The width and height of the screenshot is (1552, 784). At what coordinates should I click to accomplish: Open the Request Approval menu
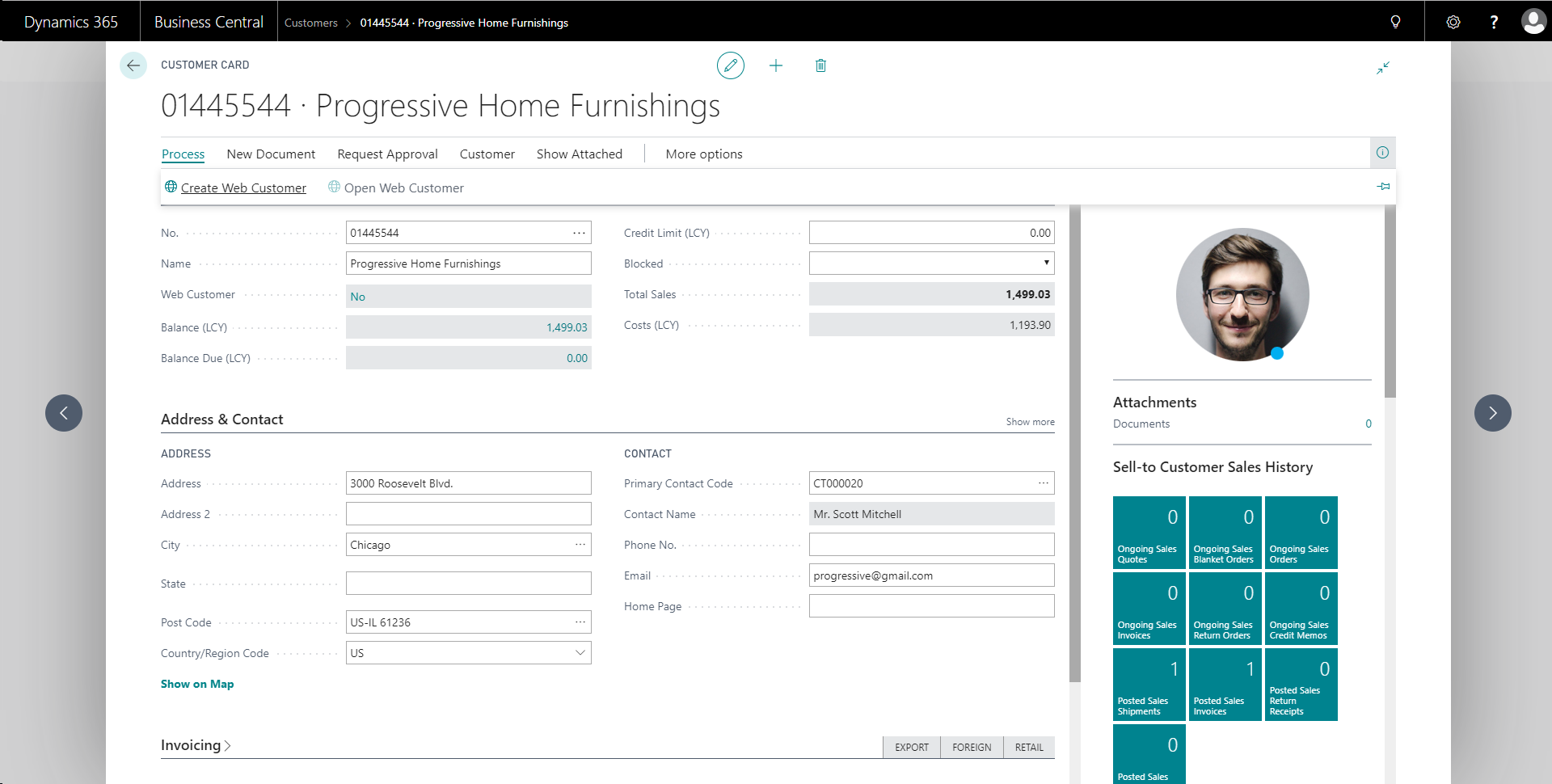coord(387,154)
